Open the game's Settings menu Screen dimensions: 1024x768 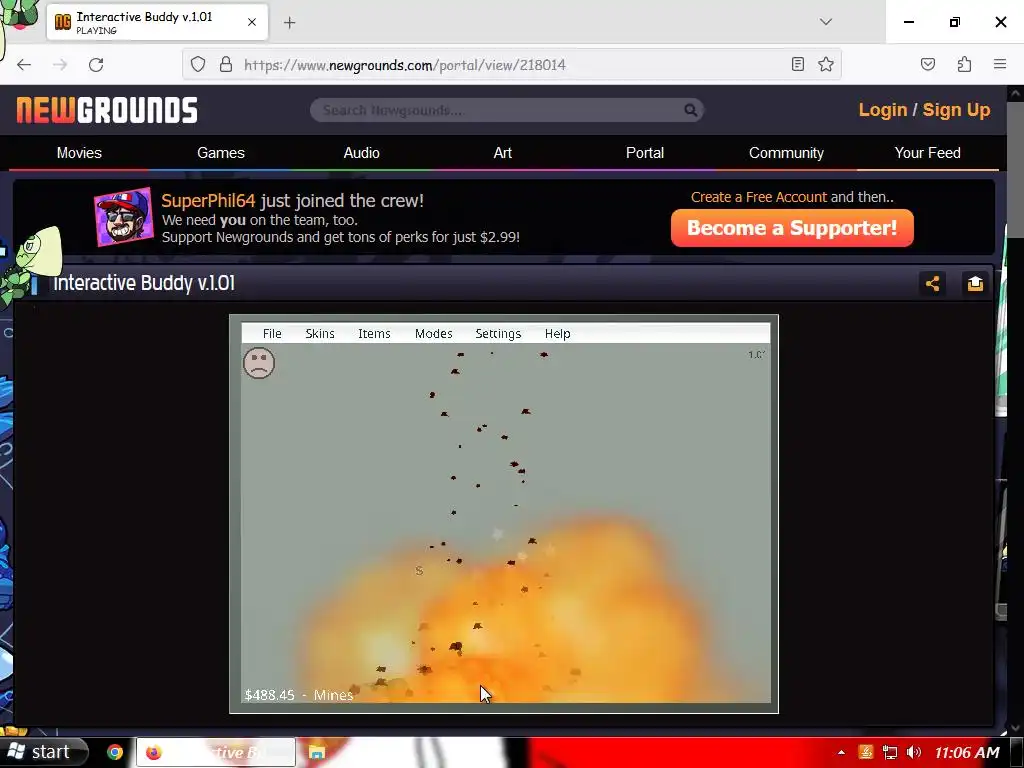(498, 334)
